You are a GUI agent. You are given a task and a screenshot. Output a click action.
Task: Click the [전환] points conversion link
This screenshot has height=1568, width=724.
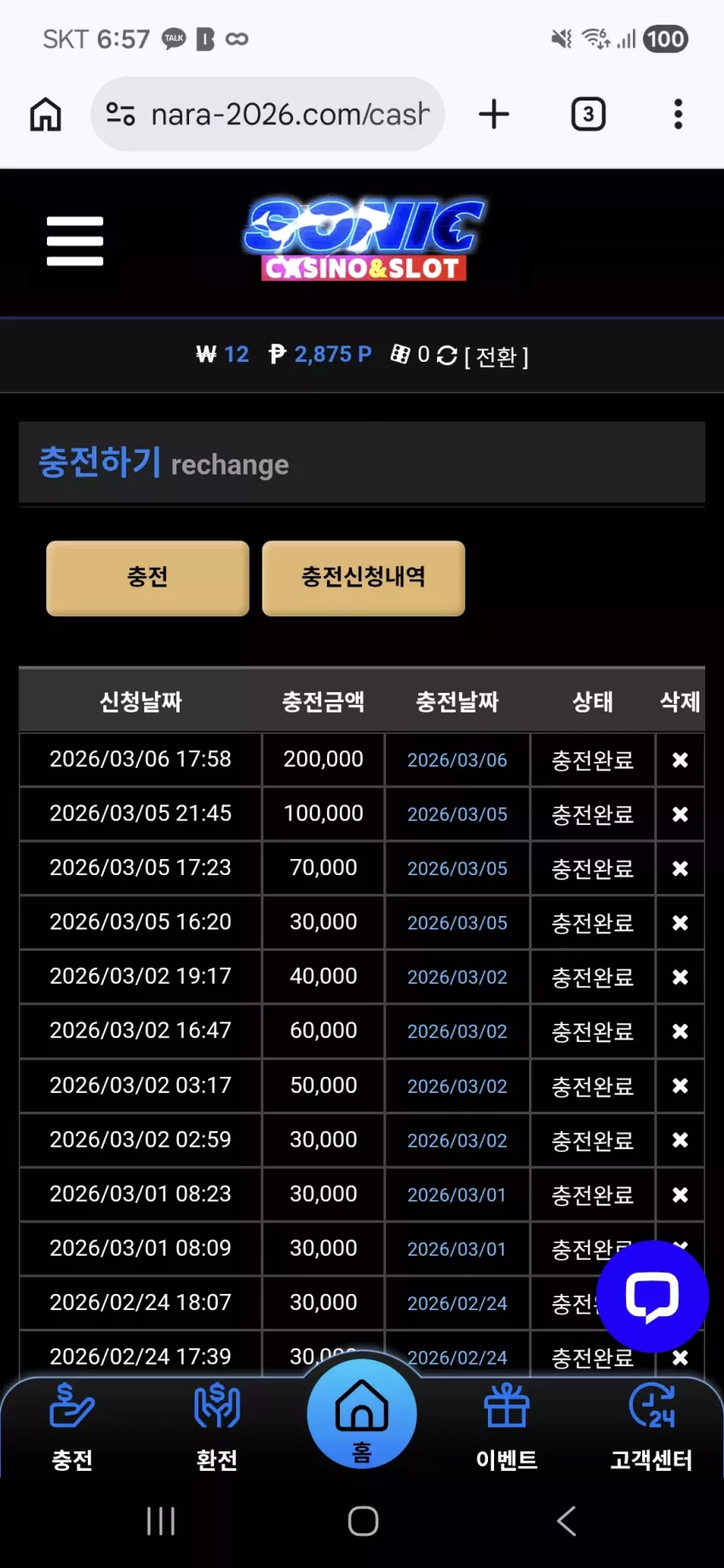(x=497, y=357)
